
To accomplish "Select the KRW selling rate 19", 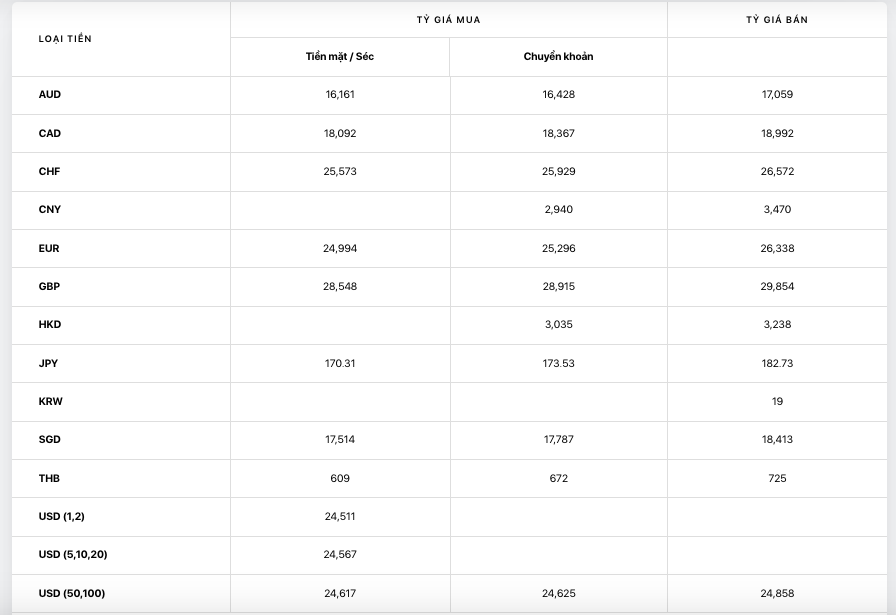I will click(777, 401).
